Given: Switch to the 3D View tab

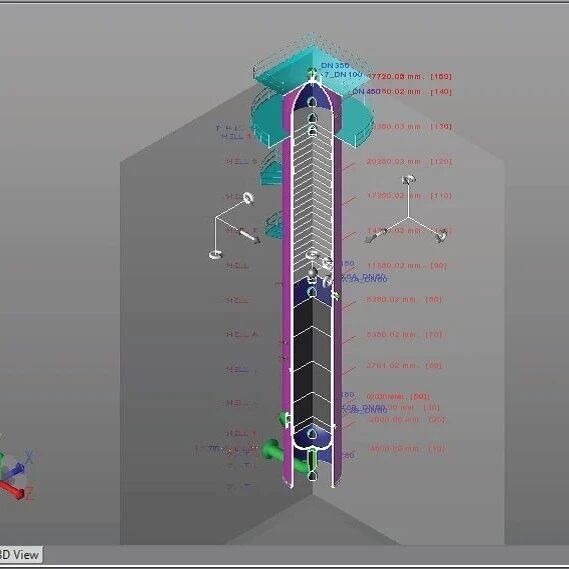Looking at the screenshot, I should pos(20,555).
